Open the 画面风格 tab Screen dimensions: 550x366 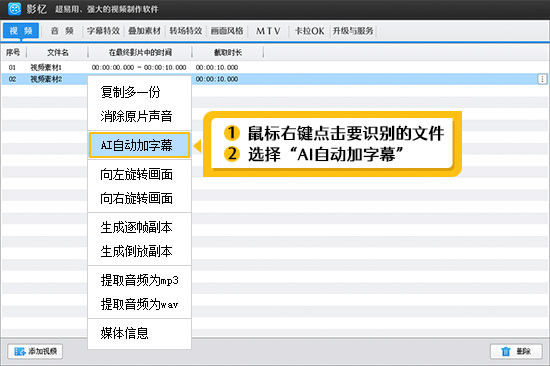(227, 31)
